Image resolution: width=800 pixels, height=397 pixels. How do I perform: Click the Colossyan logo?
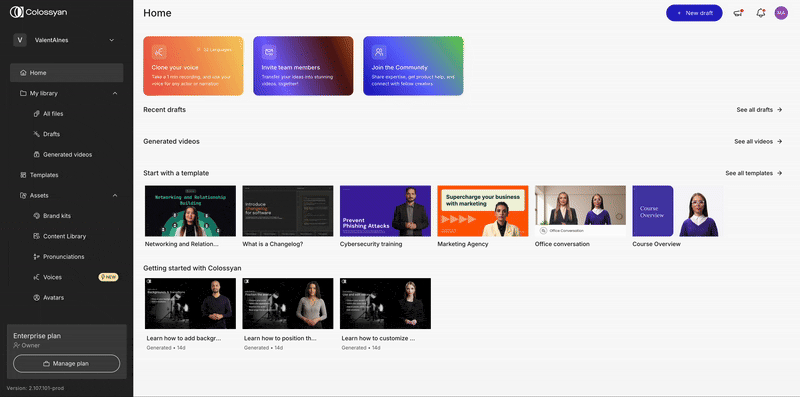38,12
